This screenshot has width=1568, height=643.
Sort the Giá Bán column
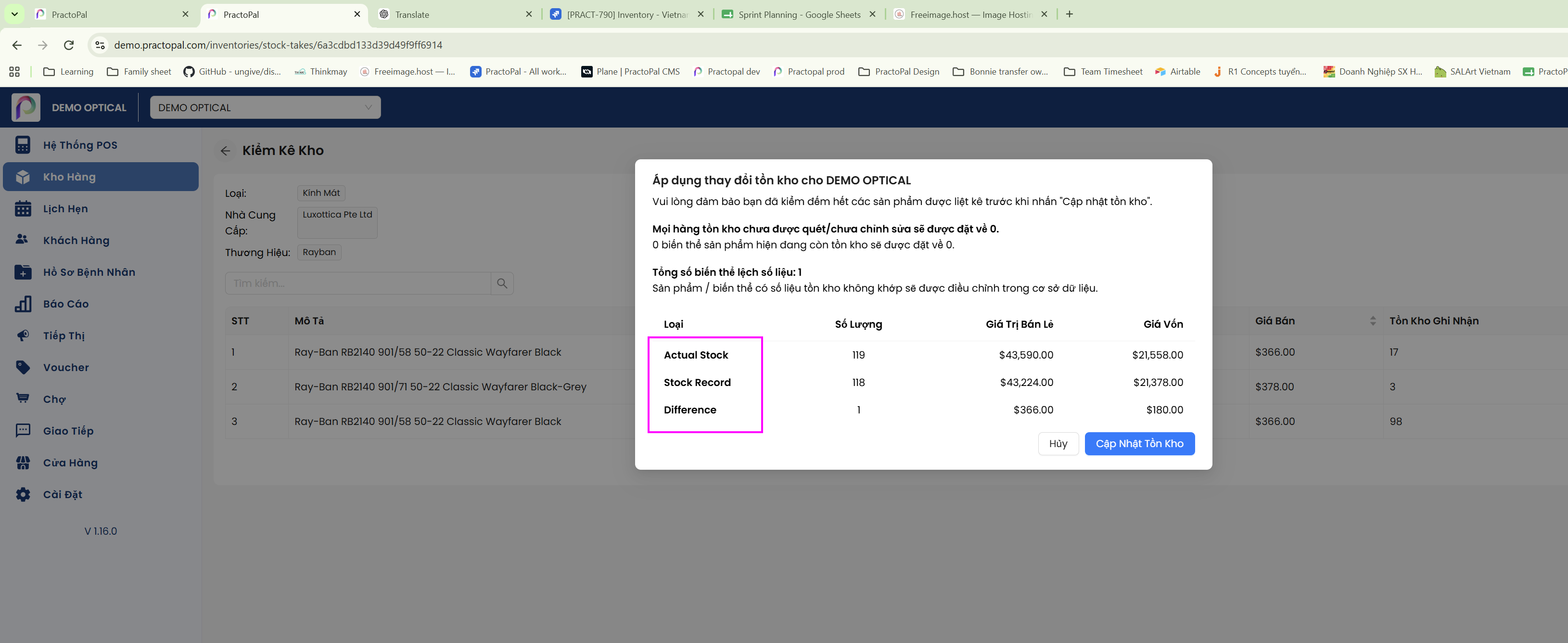pos(1373,321)
